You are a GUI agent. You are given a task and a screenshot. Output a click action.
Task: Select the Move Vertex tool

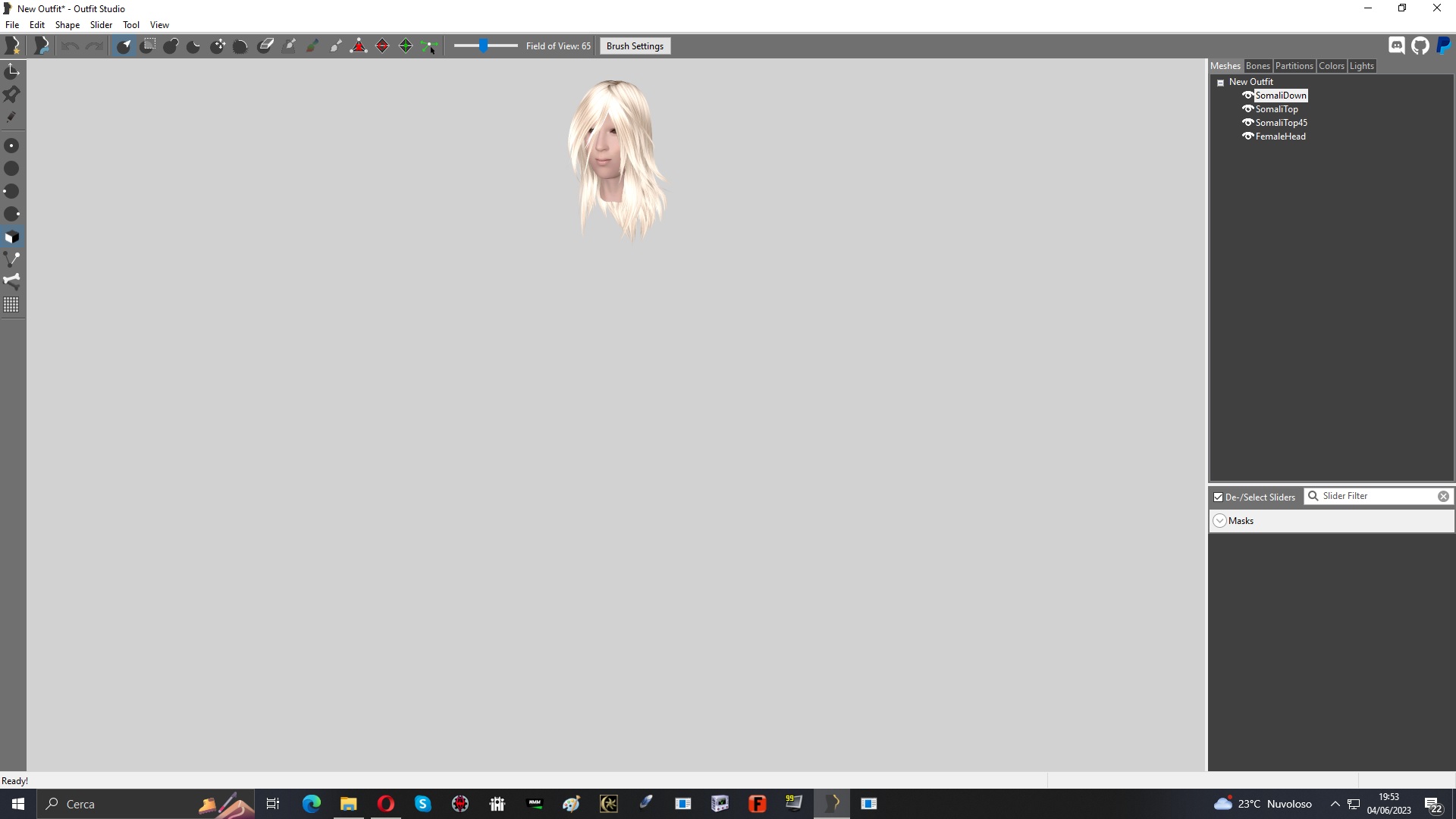tap(429, 46)
